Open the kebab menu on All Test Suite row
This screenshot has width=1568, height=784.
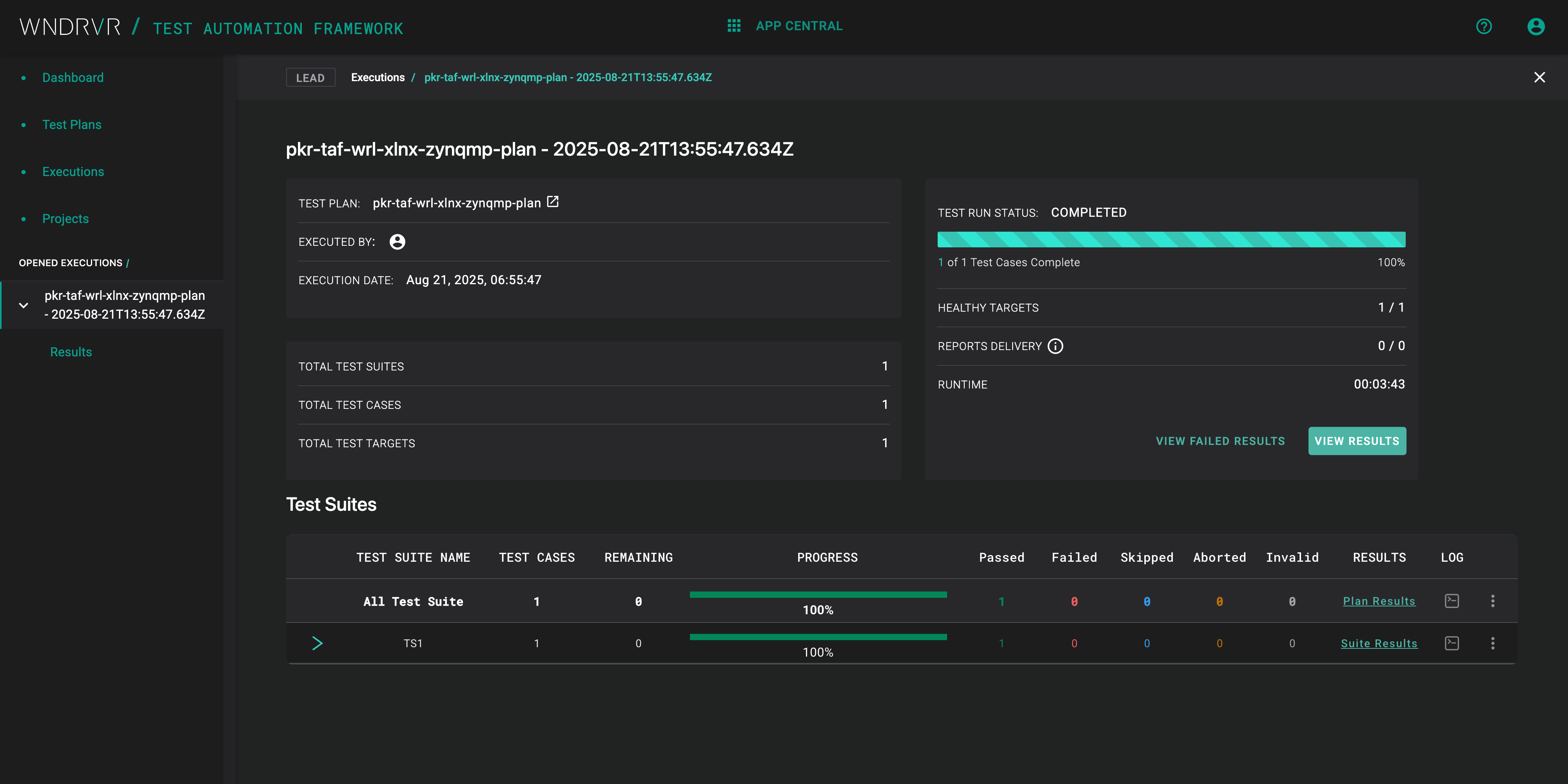[1493, 601]
